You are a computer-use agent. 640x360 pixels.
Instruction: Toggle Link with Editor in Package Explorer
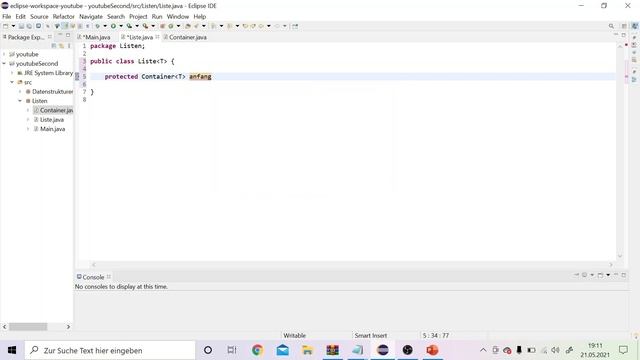[61, 46]
